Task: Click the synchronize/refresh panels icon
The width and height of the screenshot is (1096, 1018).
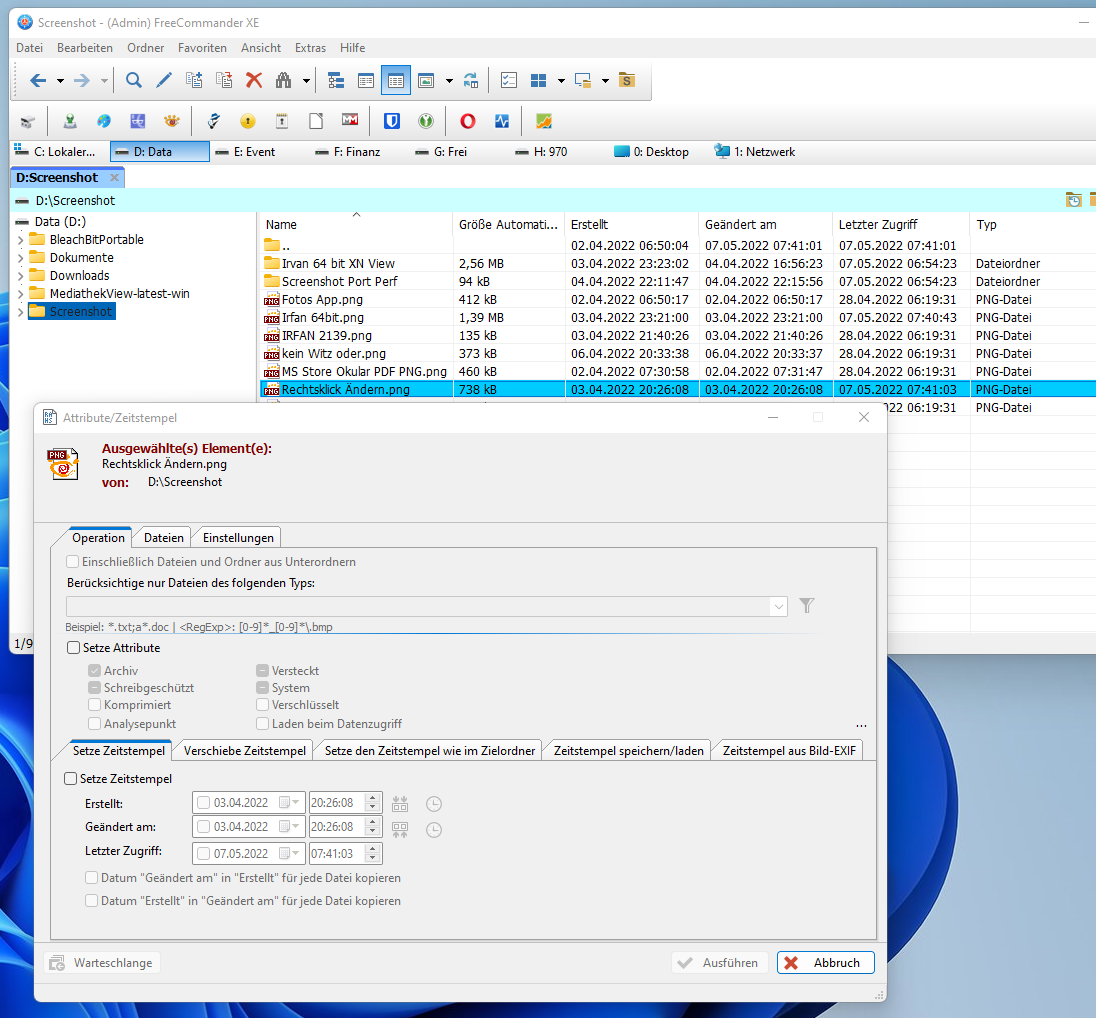Action: (471, 80)
